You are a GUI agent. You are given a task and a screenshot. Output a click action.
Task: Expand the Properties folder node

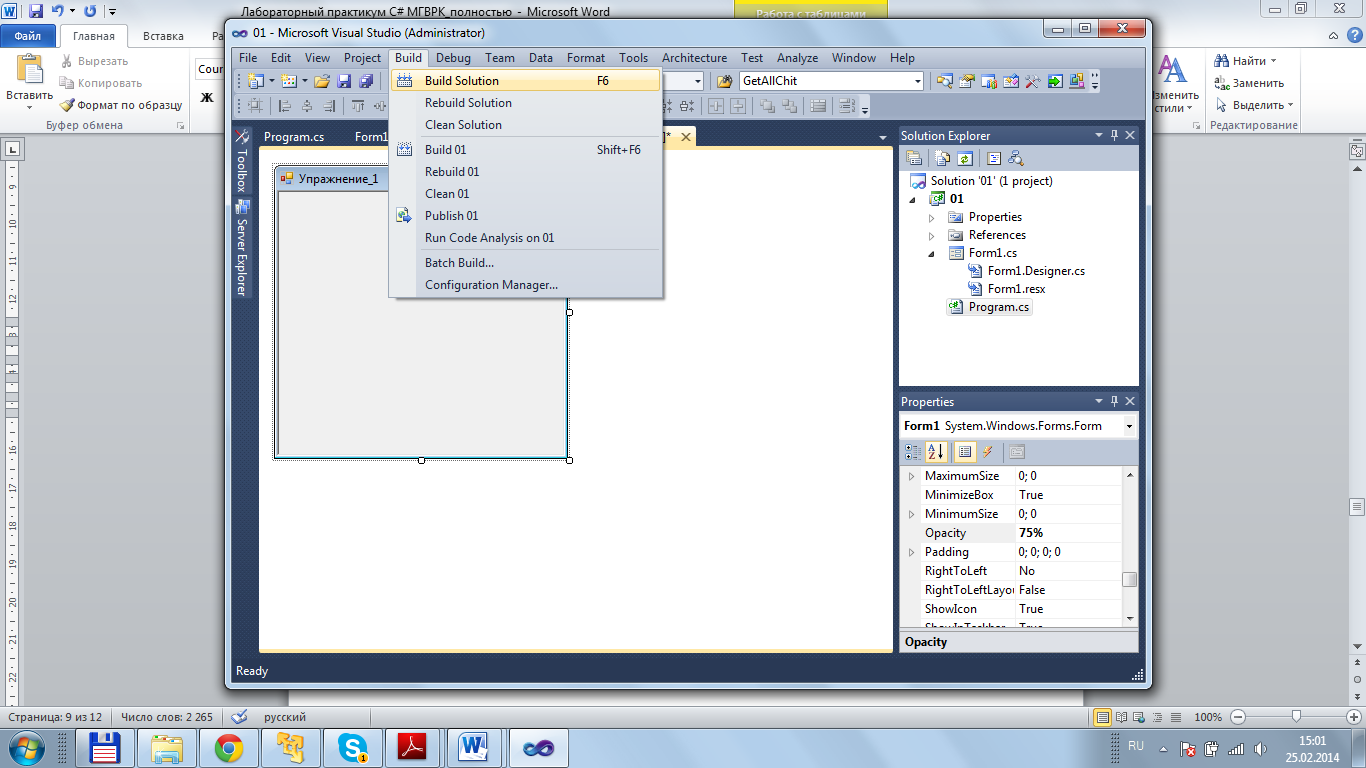(x=931, y=217)
